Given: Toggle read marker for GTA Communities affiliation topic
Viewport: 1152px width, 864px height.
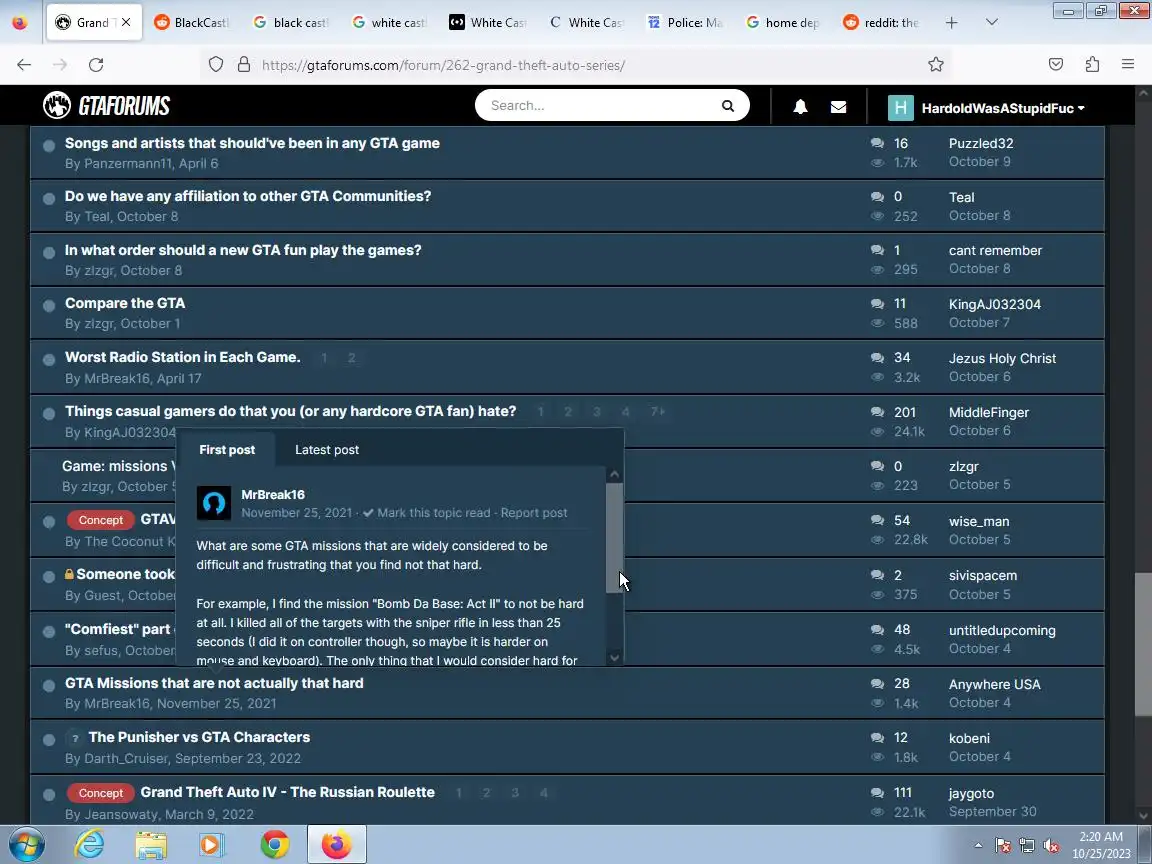Looking at the screenshot, I should coord(48,198).
